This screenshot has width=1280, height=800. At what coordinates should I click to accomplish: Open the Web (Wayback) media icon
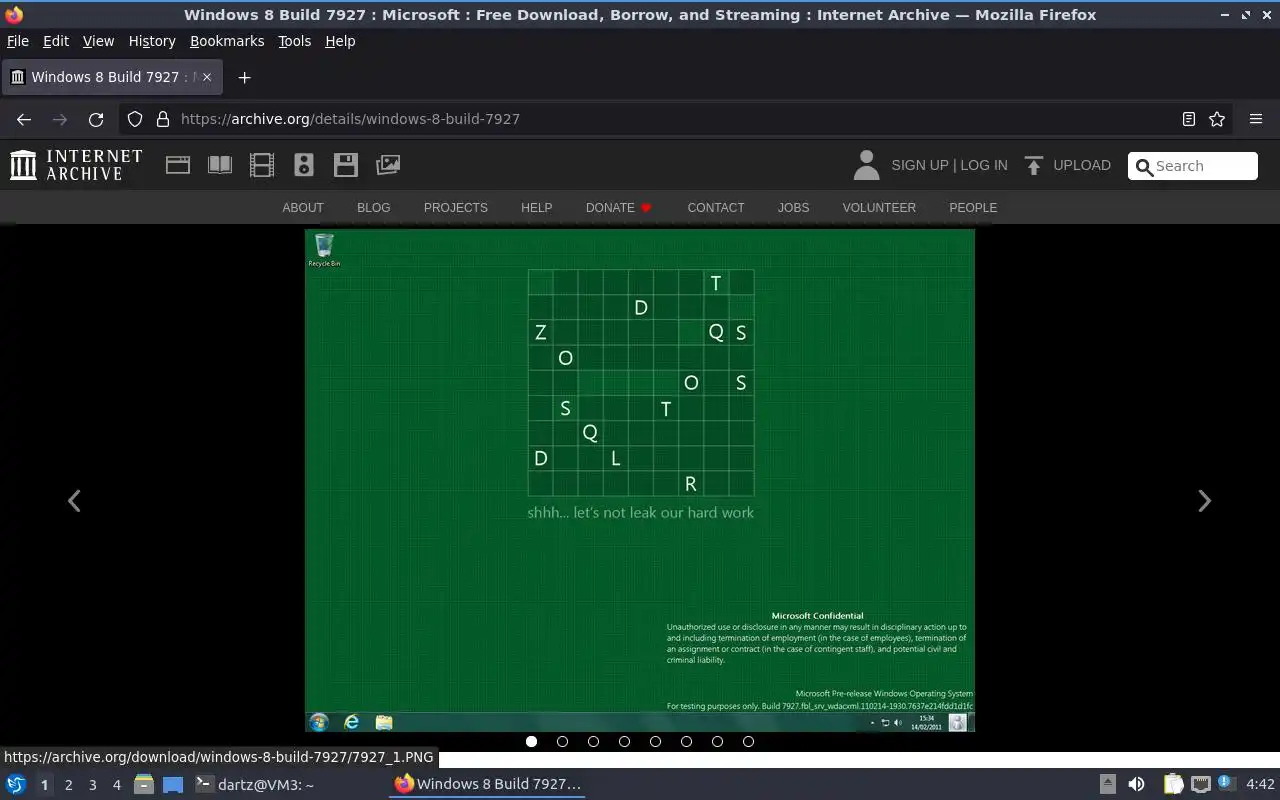178,165
